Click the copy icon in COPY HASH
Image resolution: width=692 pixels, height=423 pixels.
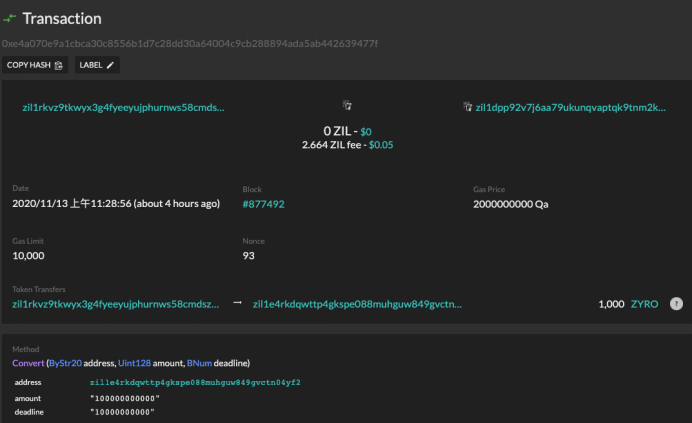[x=59, y=65]
